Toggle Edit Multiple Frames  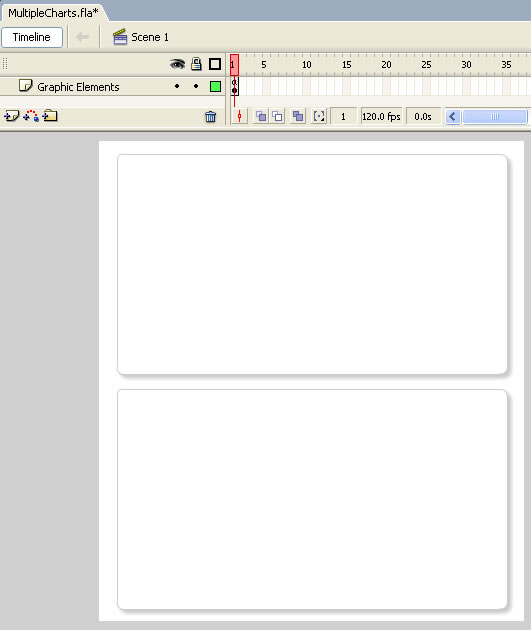tap(298, 117)
